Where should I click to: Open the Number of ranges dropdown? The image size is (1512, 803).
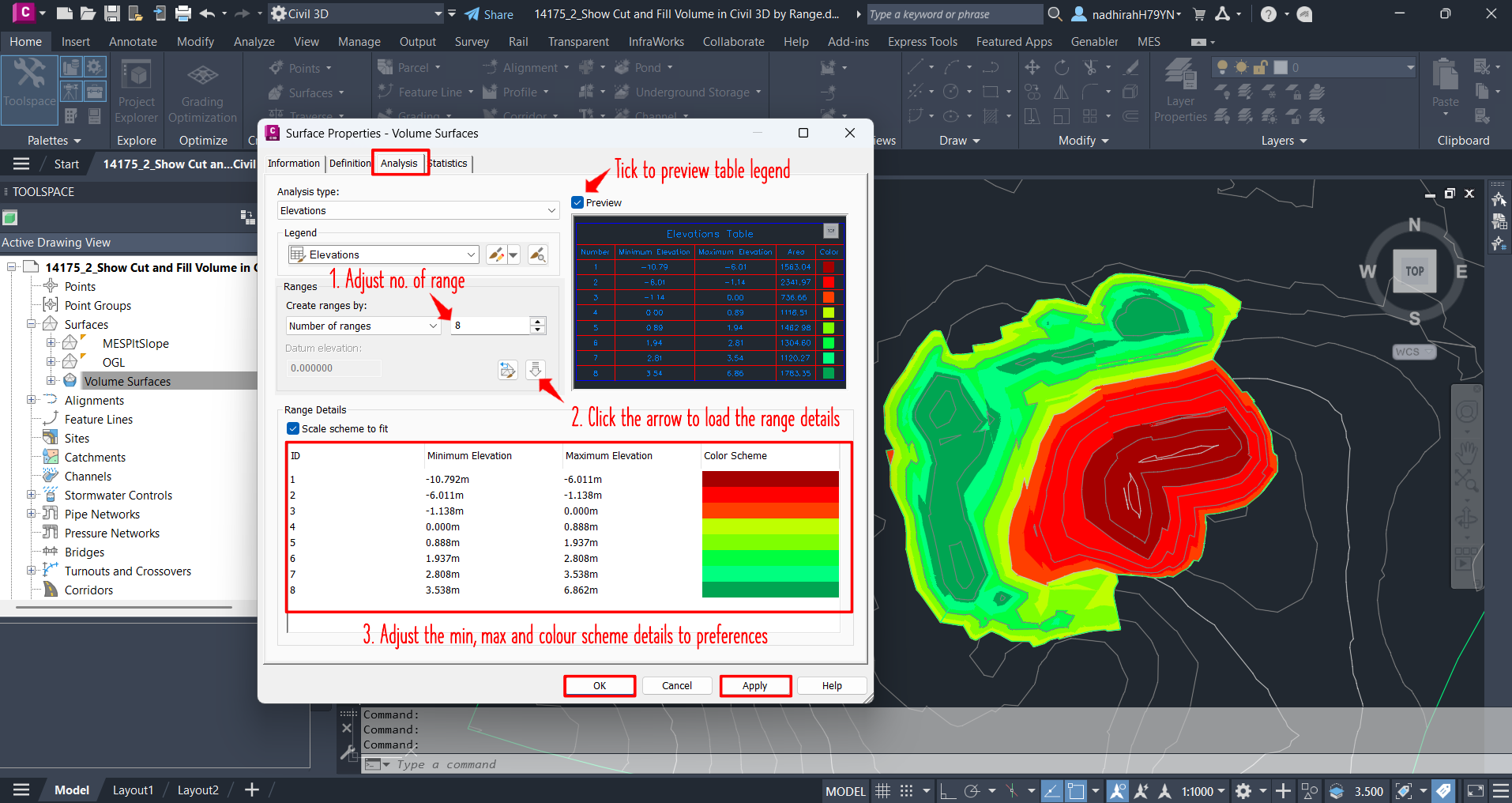[363, 326]
